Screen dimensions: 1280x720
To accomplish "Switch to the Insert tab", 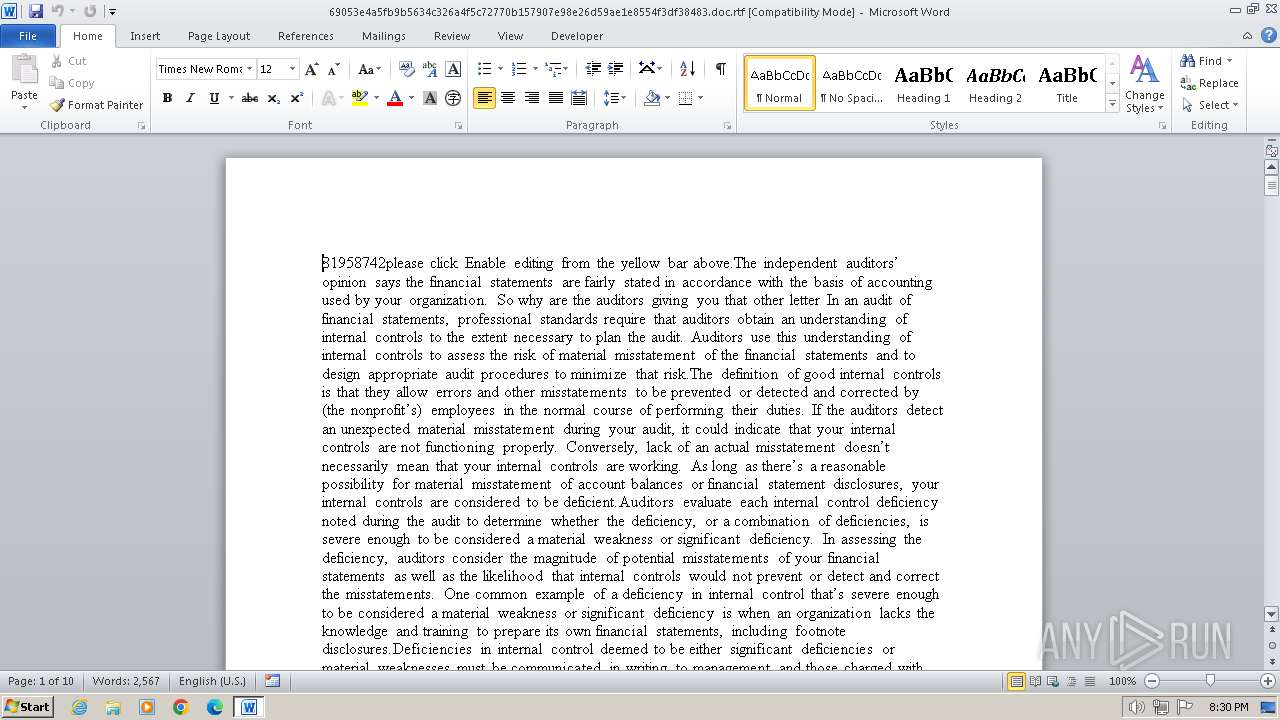I will point(145,36).
